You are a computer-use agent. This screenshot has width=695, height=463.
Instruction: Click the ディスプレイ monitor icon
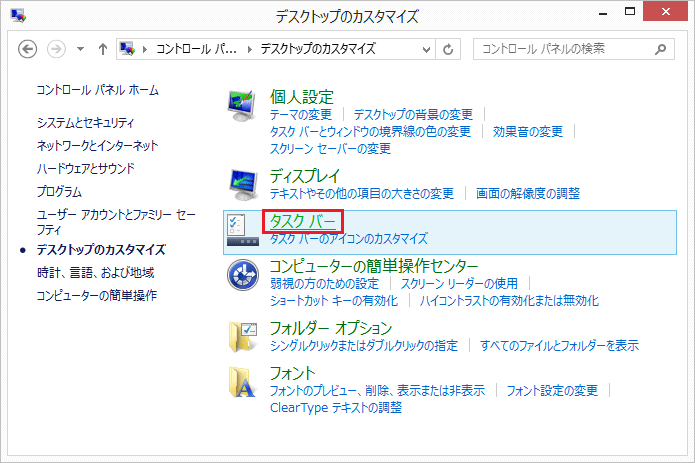coord(243,184)
